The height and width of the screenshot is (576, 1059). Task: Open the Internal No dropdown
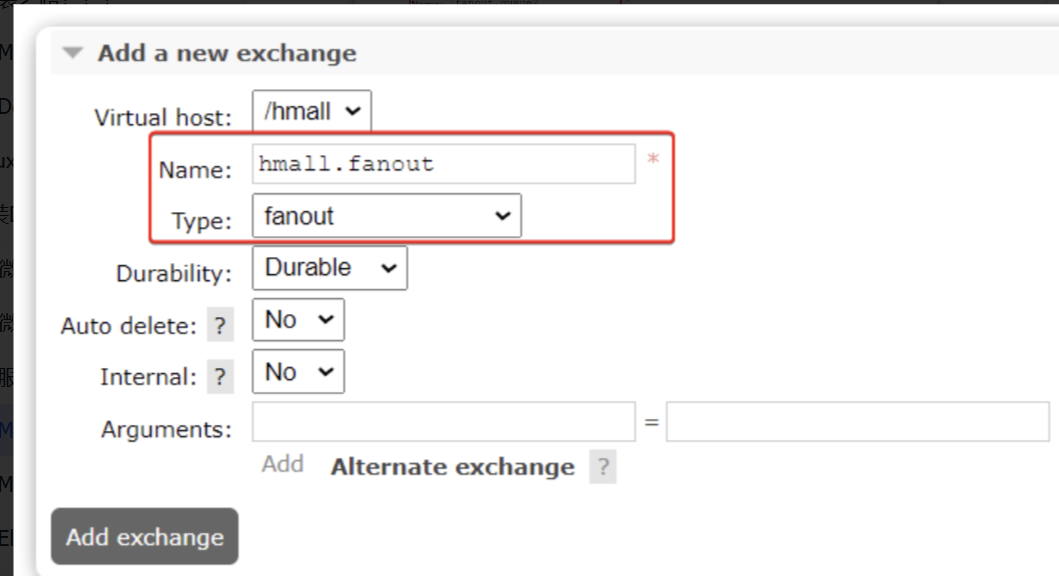(x=297, y=372)
